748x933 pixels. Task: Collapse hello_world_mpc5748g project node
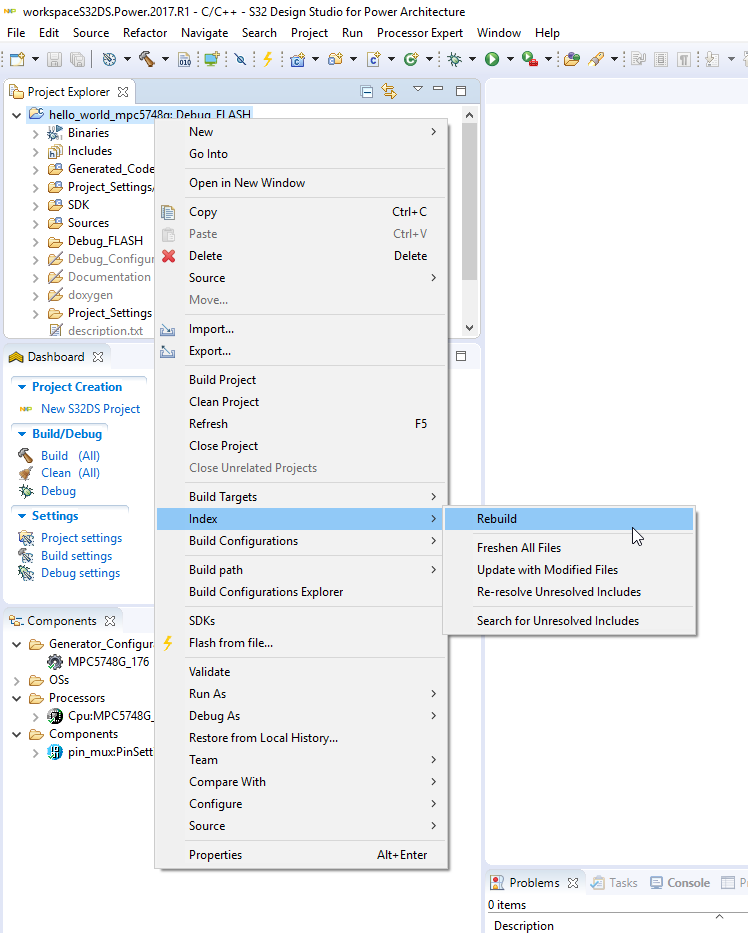[17, 115]
